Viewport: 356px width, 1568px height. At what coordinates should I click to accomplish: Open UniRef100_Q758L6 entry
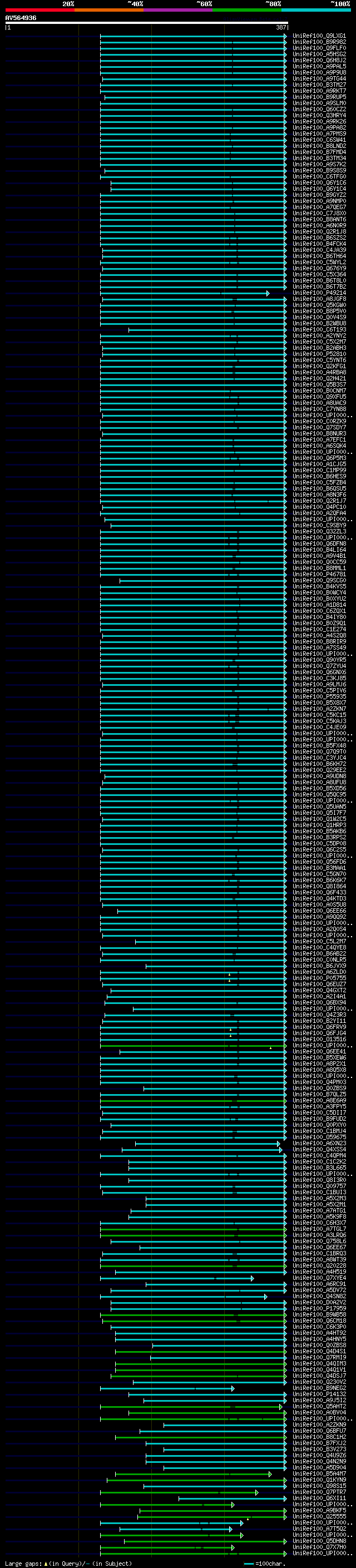pyautogui.click(x=319, y=1241)
